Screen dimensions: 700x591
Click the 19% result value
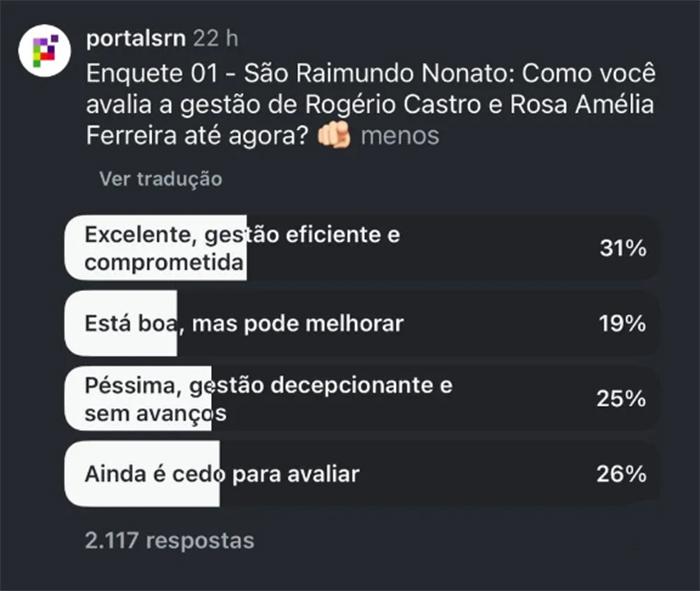[622, 323]
